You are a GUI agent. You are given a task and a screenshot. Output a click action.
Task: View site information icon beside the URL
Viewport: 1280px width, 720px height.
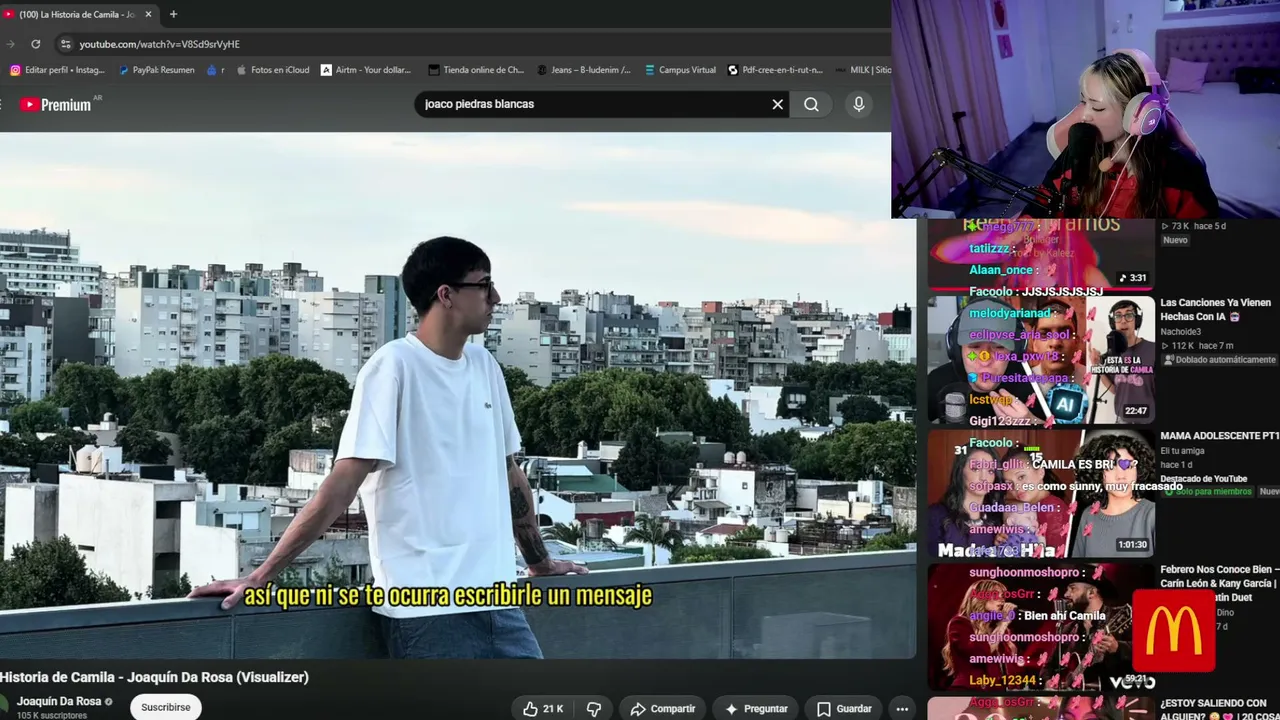point(65,44)
